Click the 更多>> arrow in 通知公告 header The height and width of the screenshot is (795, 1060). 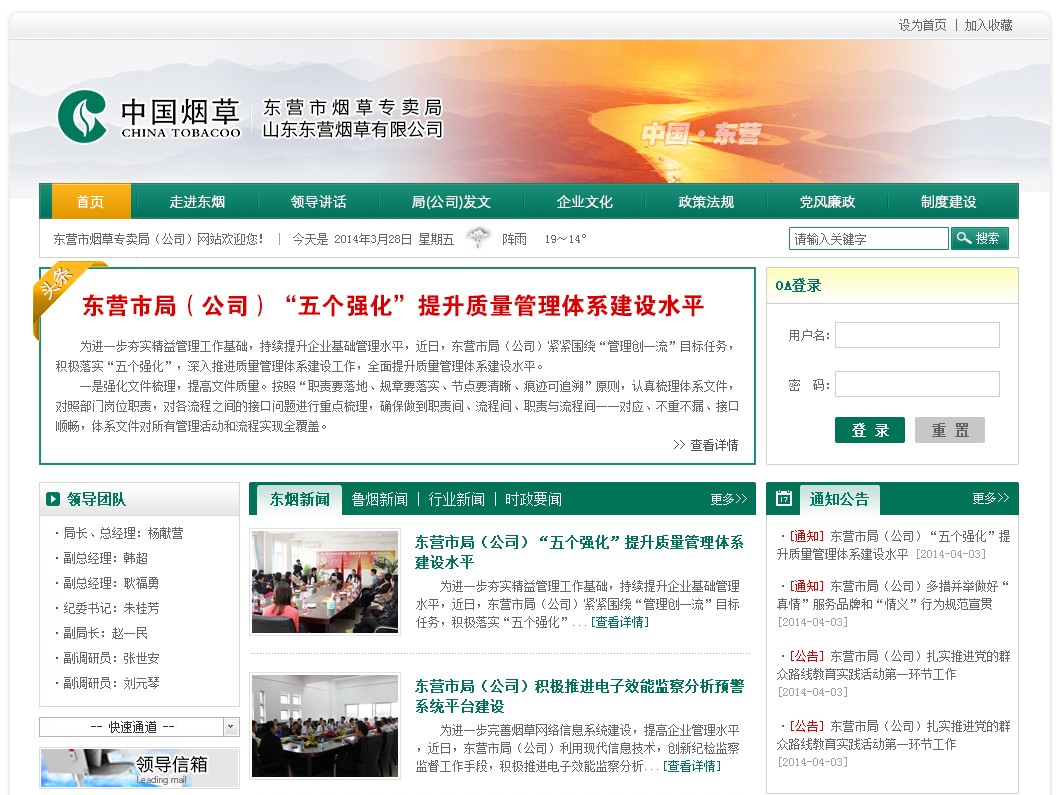(x=990, y=499)
